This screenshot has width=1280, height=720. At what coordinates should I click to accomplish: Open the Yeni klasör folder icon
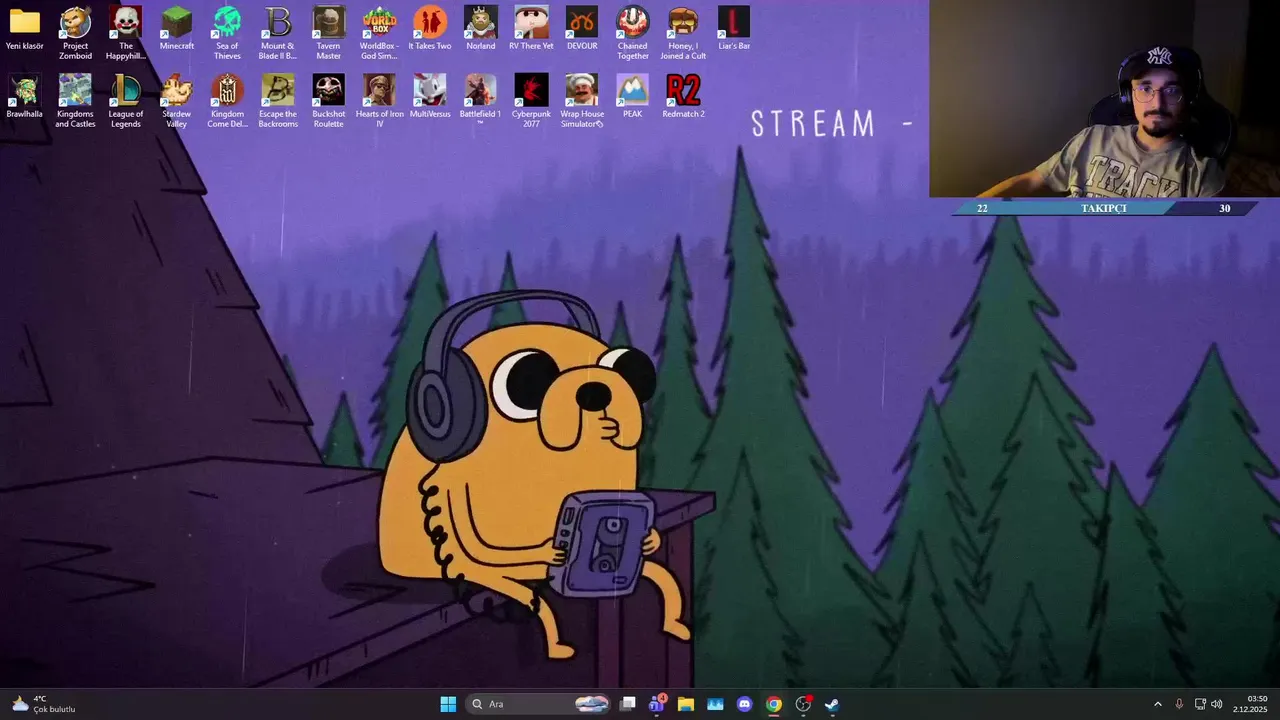25,29
